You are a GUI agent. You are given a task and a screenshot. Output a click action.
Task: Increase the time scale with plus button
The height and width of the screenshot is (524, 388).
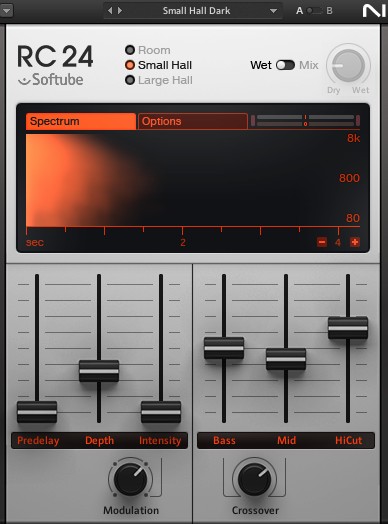(x=355, y=242)
